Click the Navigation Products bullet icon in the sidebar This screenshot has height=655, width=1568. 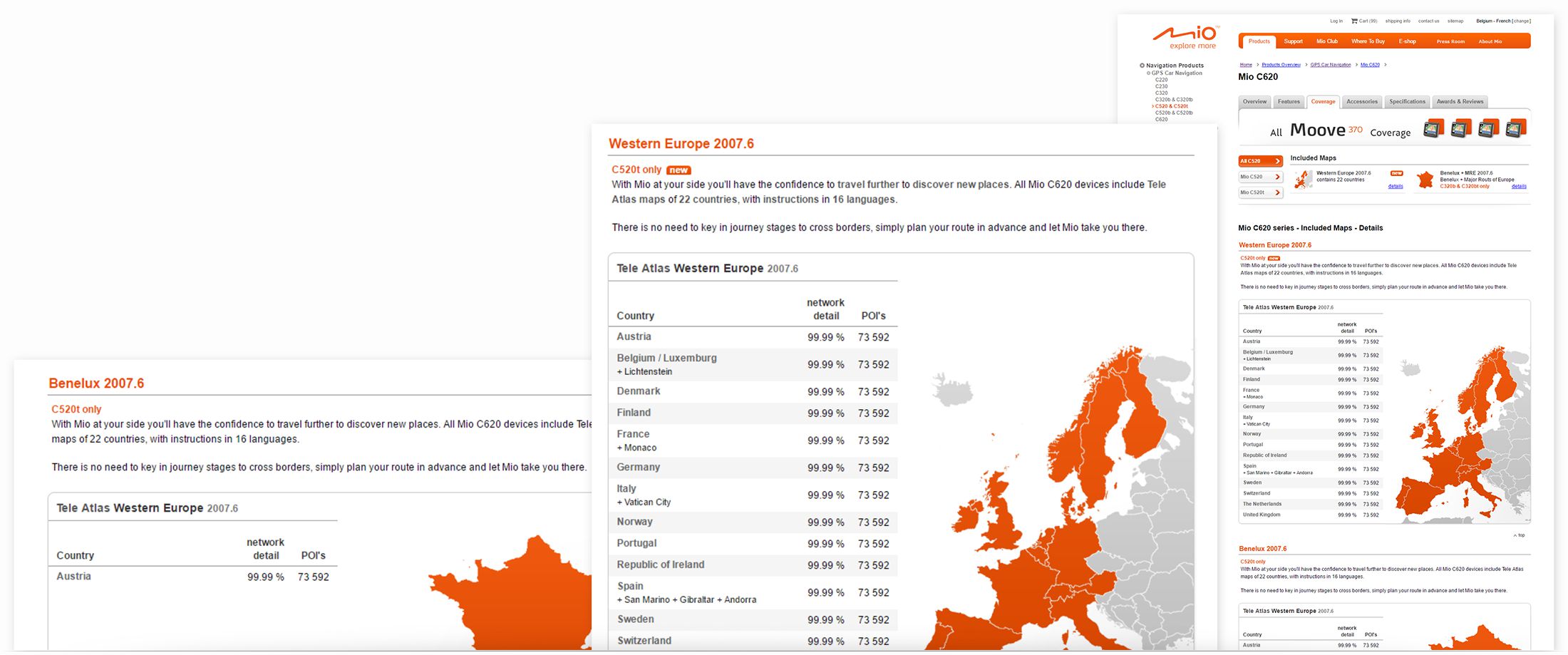[1142, 66]
